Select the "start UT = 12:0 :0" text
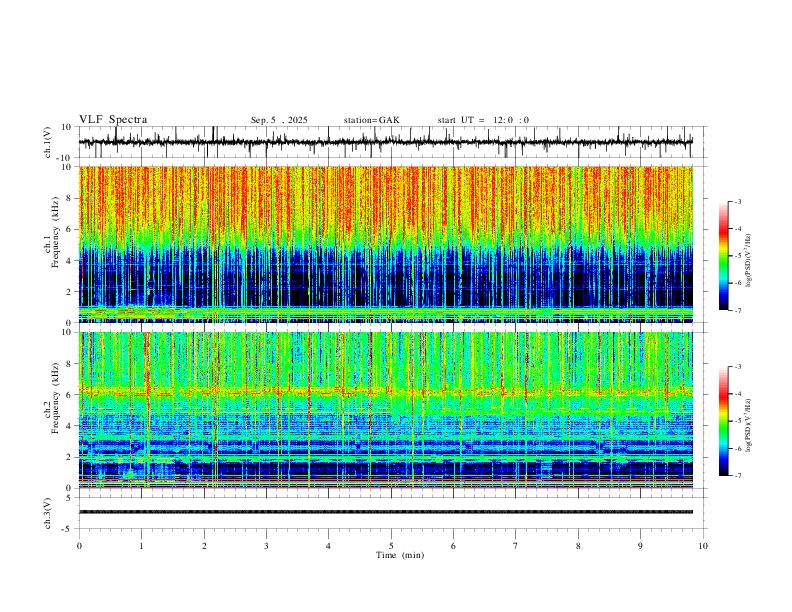The height and width of the screenshot is (612, 792). click(483, 120)
